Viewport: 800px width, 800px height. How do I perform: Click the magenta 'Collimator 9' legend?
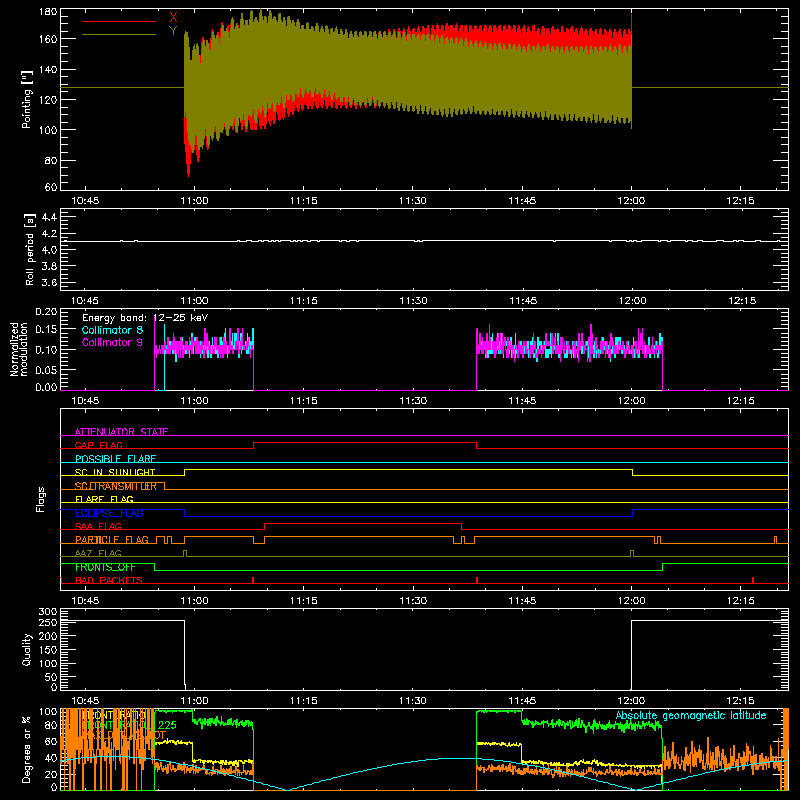coord(112,342)
